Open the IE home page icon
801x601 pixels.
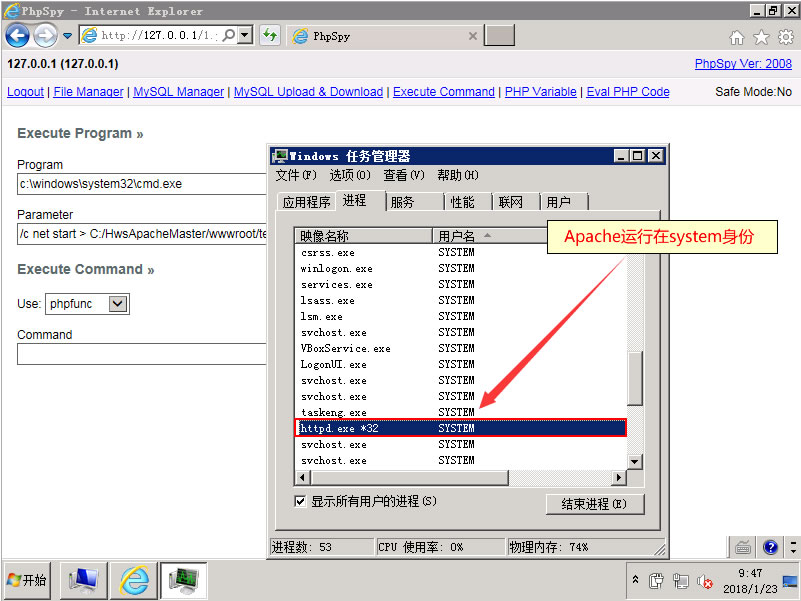click(x=737, y=37)
